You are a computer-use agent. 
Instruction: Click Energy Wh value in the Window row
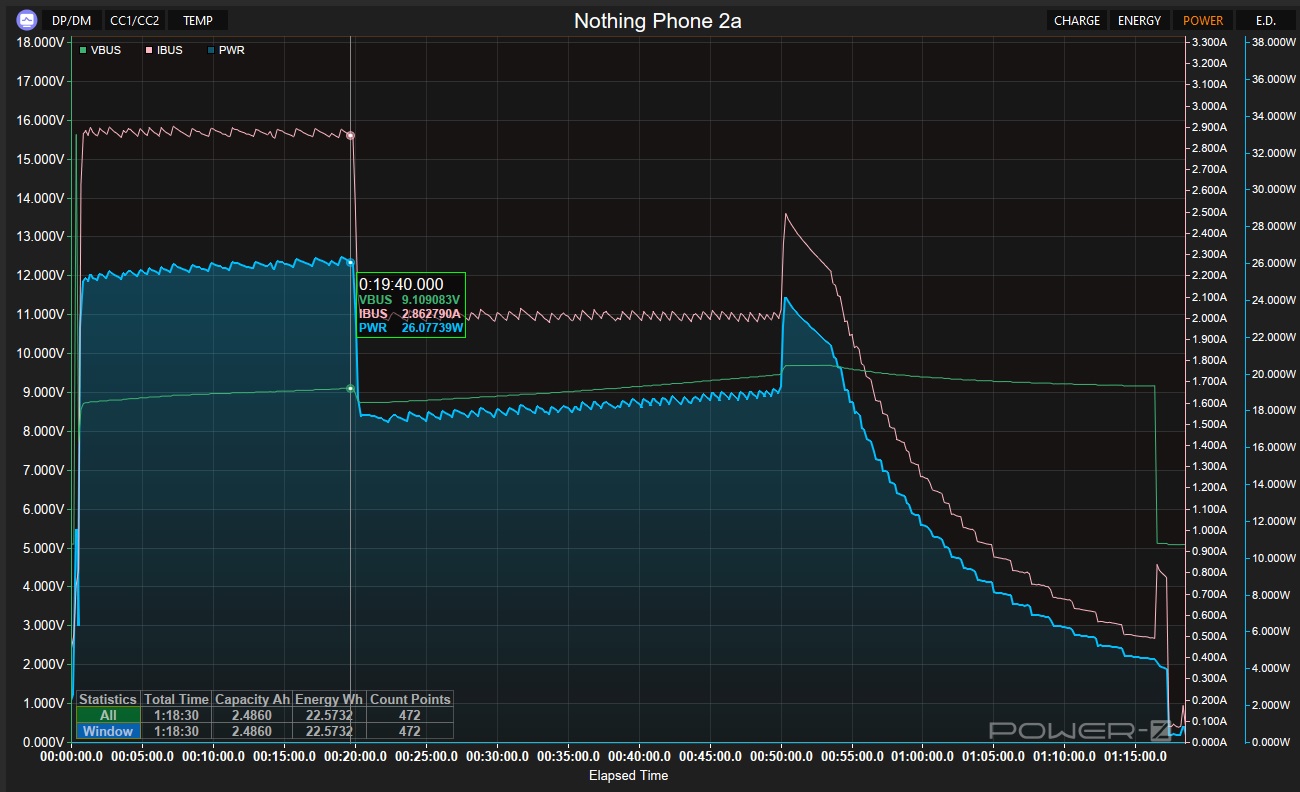pyautogui.click(x=330, y=731)
